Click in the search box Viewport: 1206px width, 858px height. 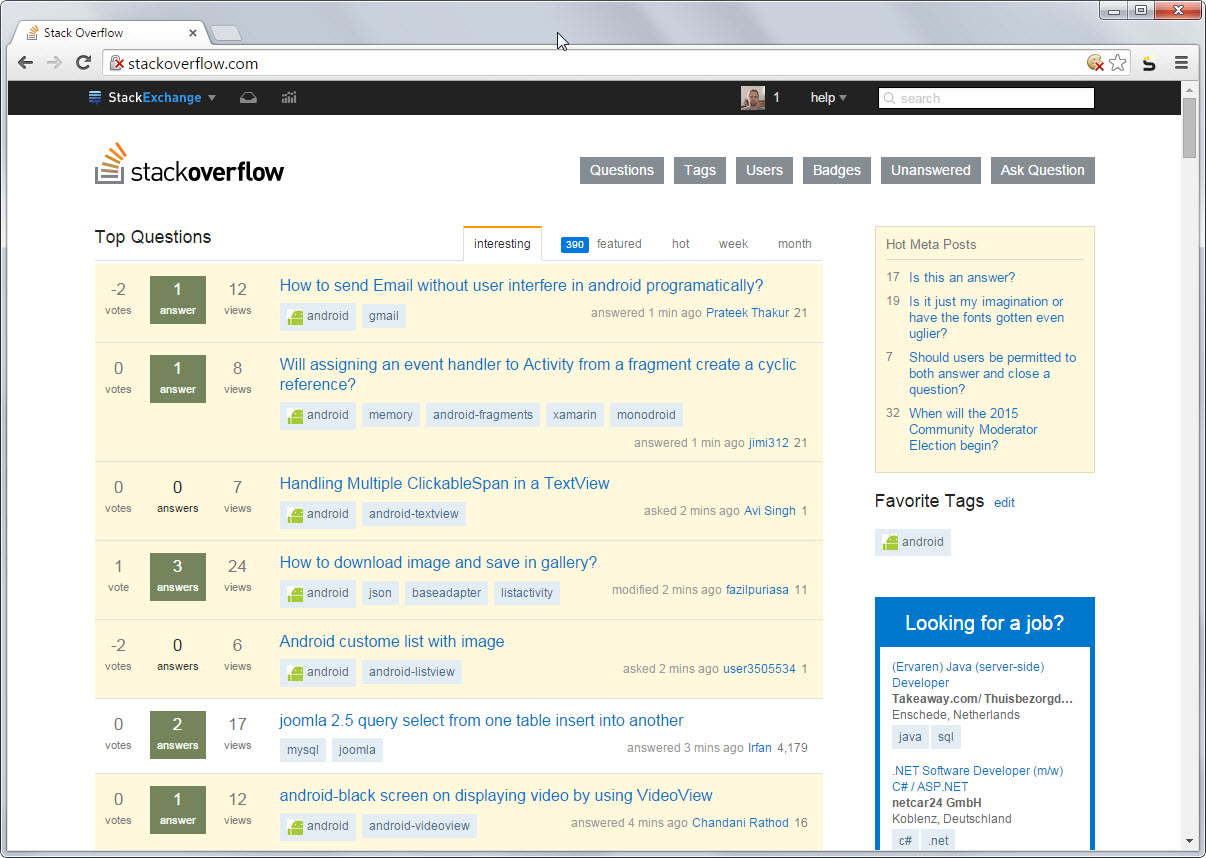[x=986, y=98]
